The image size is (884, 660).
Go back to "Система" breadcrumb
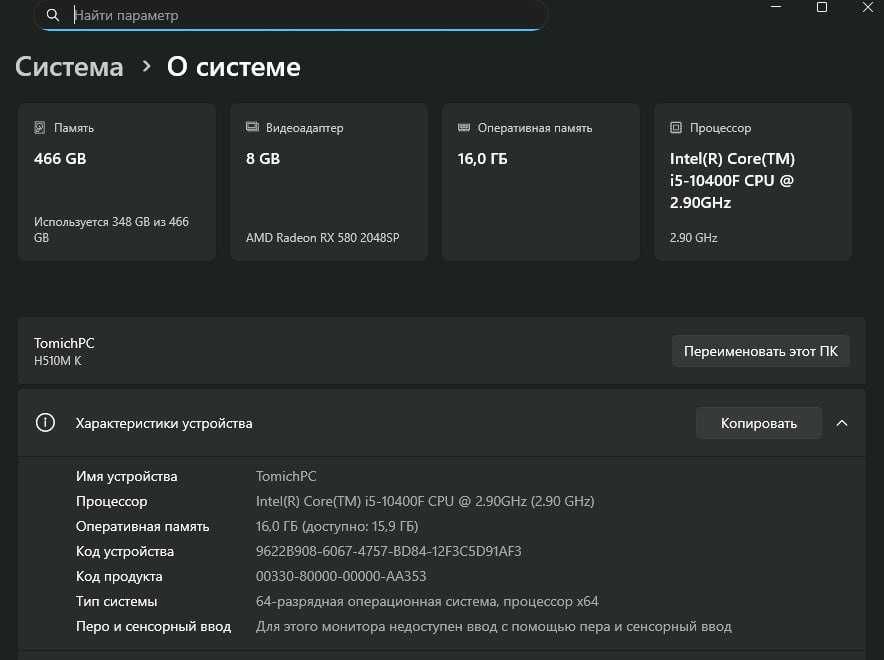coord(69,67)
